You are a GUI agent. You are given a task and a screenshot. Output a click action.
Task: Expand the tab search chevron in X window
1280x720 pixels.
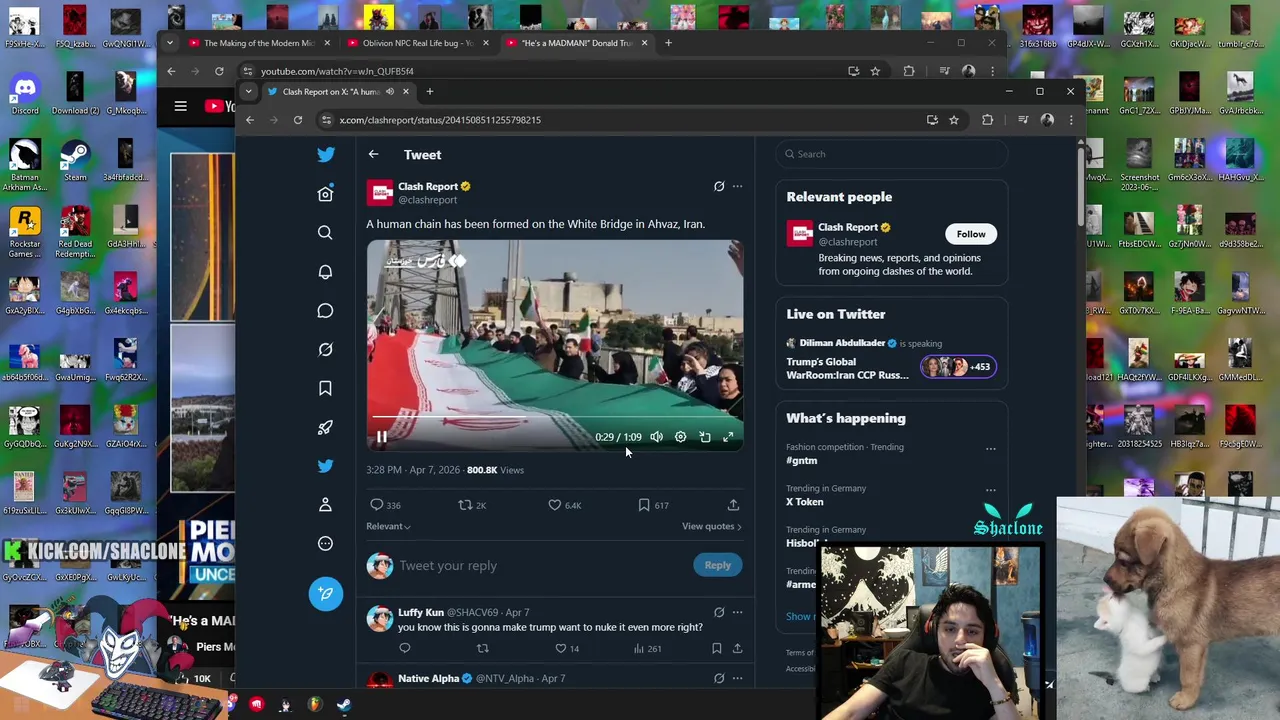click(x=248, y=92)
